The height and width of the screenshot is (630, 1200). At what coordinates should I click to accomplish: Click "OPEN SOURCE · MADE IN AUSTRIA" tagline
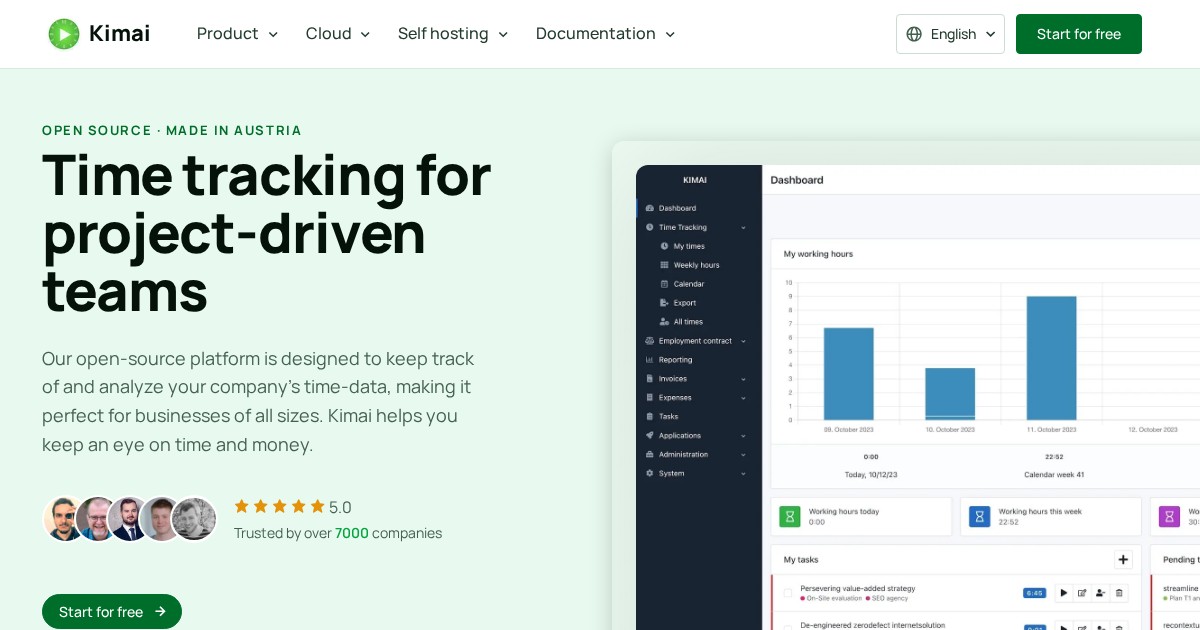point(172,130)
